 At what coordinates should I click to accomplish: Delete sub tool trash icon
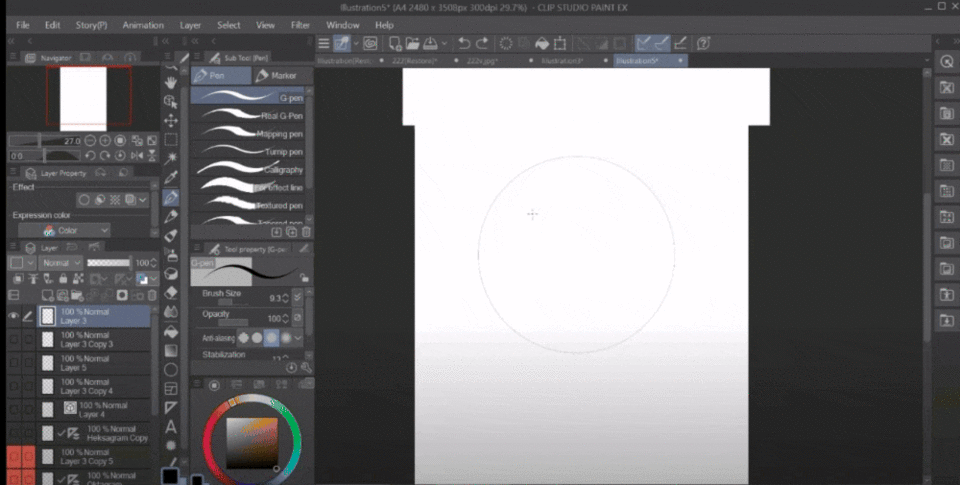306,232
